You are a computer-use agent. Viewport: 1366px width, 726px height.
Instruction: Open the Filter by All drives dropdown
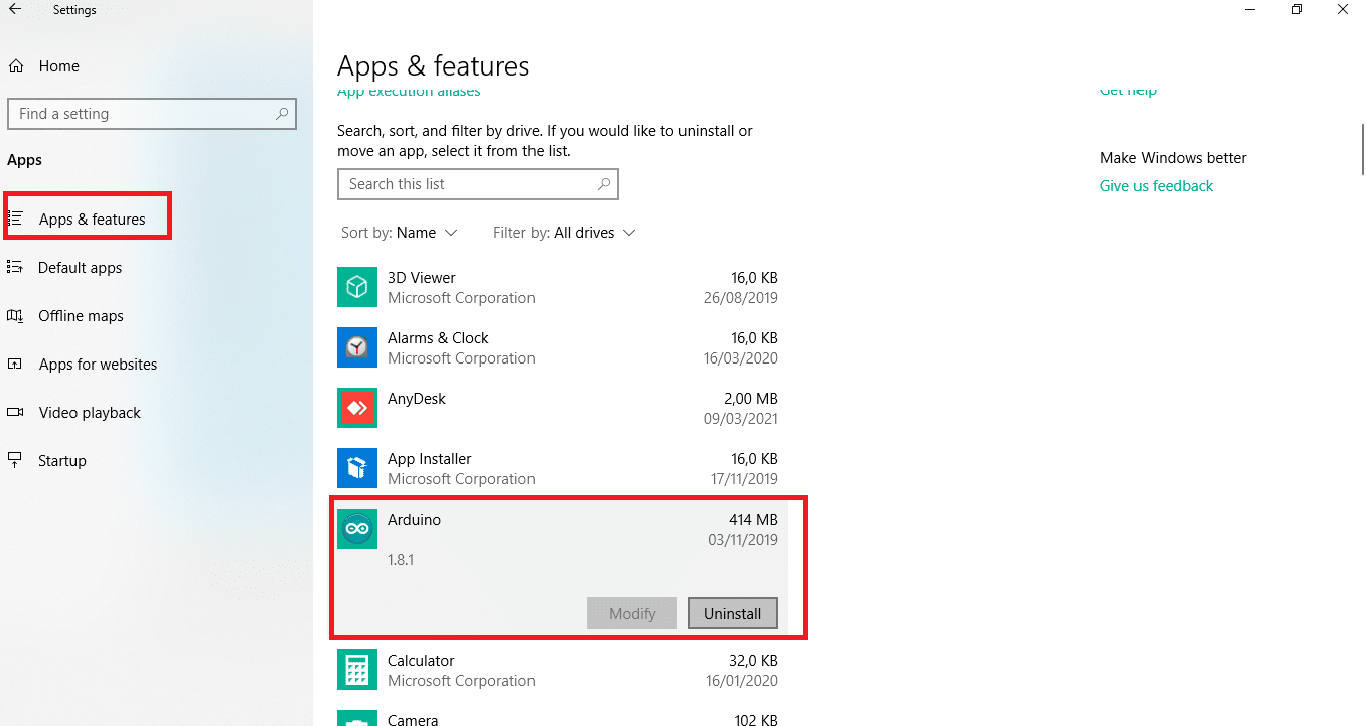[564, 233]
